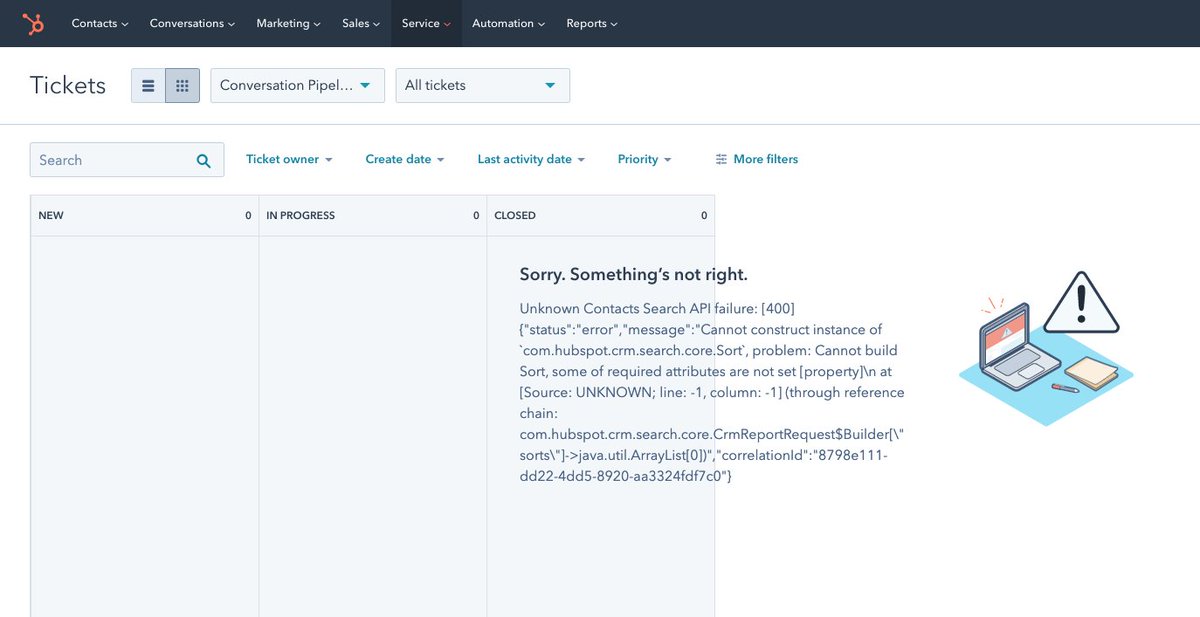
Task: Click the IN PROGRESS column ticket count
Action: point(476,215)
